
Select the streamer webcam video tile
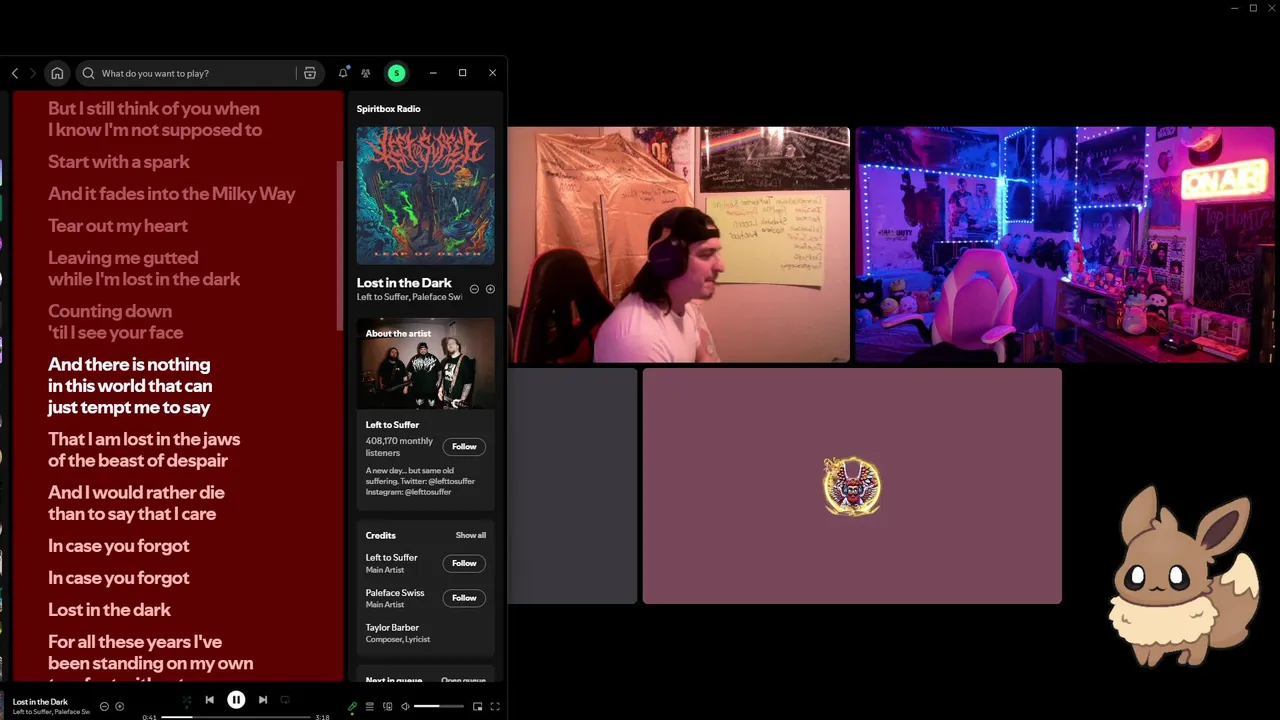point(679,244)
